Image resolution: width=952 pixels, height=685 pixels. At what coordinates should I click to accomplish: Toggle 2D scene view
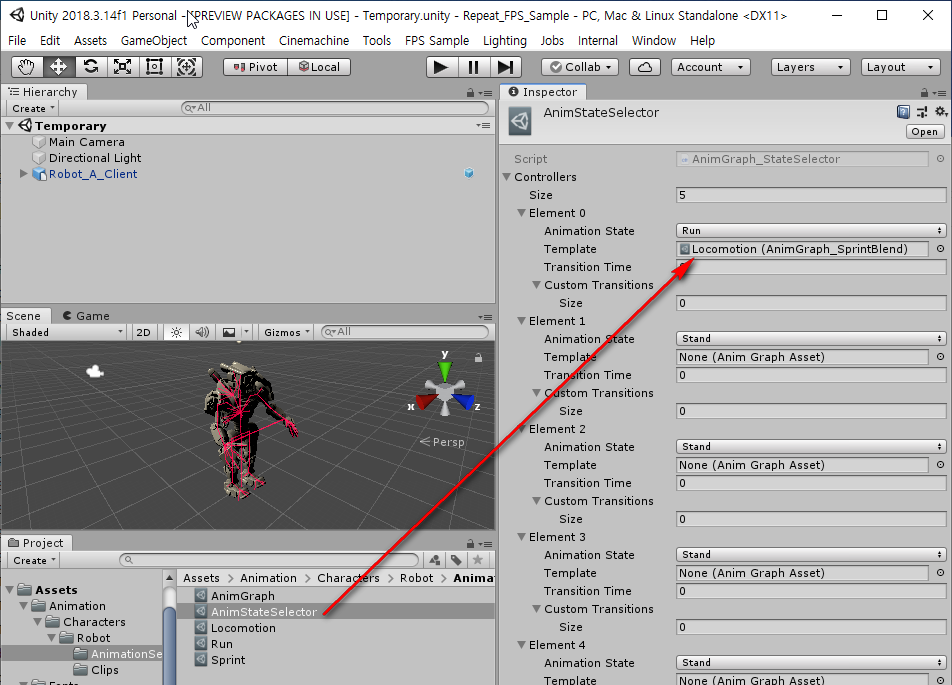pyautogui.click(x=143, y=332)
